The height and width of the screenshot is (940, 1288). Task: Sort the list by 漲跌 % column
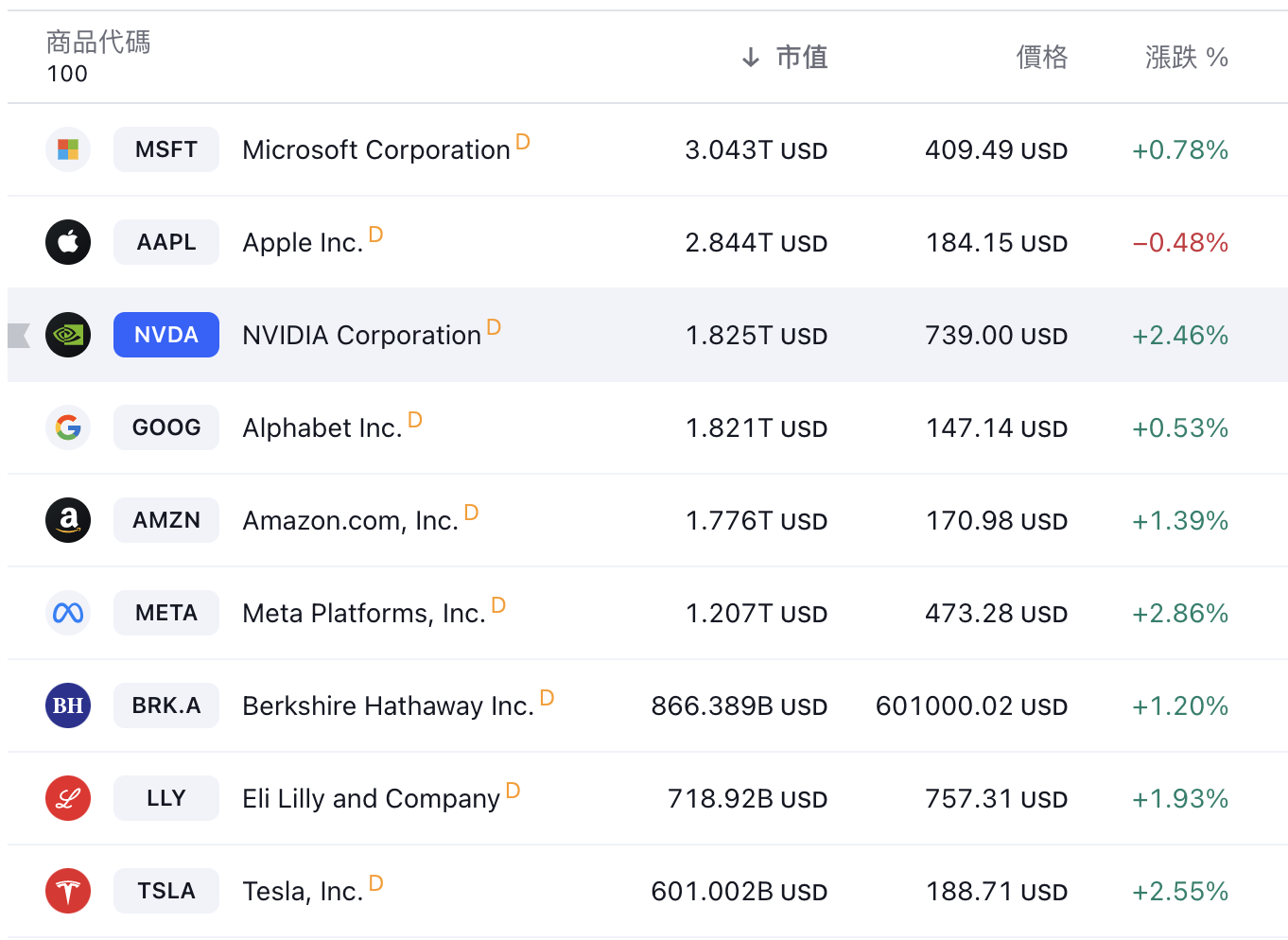point(1186,58)
